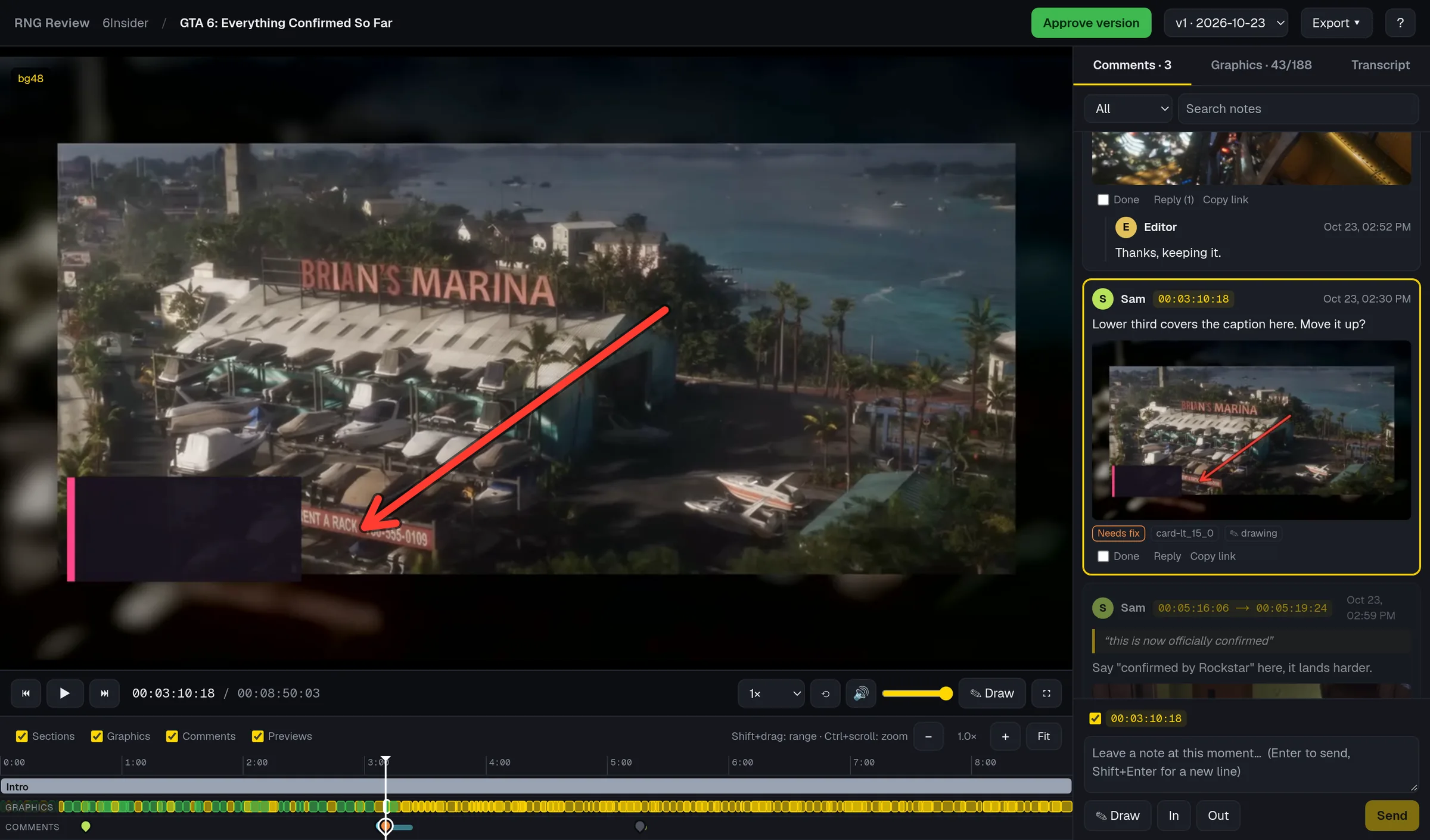Click in Search notes field
Viewport: 1430px width, 840px height.
(x=1298, y=108)
